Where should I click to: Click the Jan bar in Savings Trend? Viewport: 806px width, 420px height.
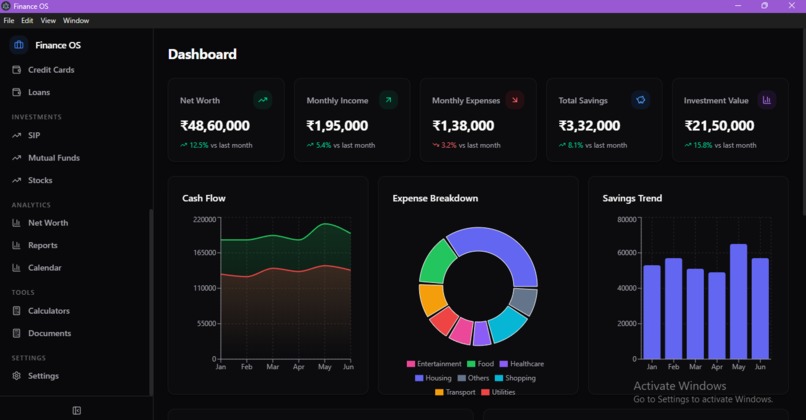pos(652,312)
